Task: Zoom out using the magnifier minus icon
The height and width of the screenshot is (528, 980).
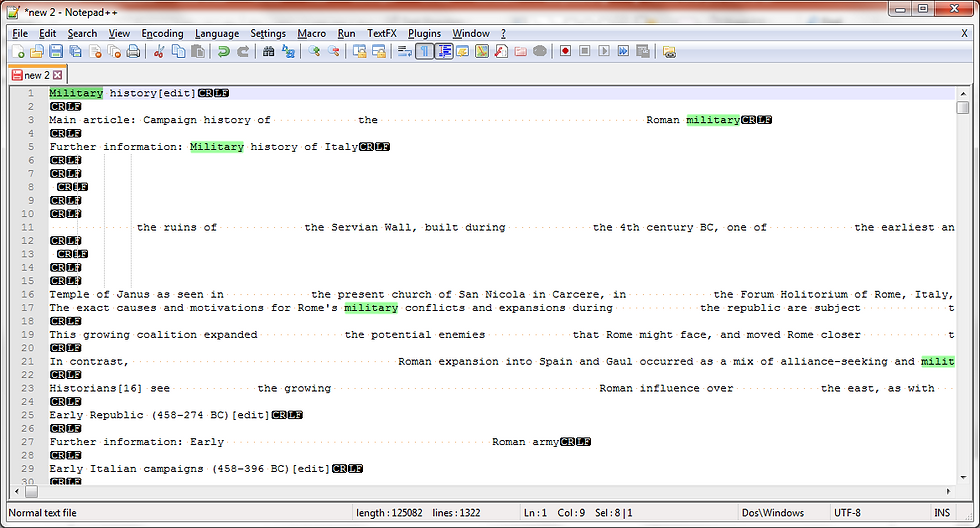Action: (x=334, y=52)
